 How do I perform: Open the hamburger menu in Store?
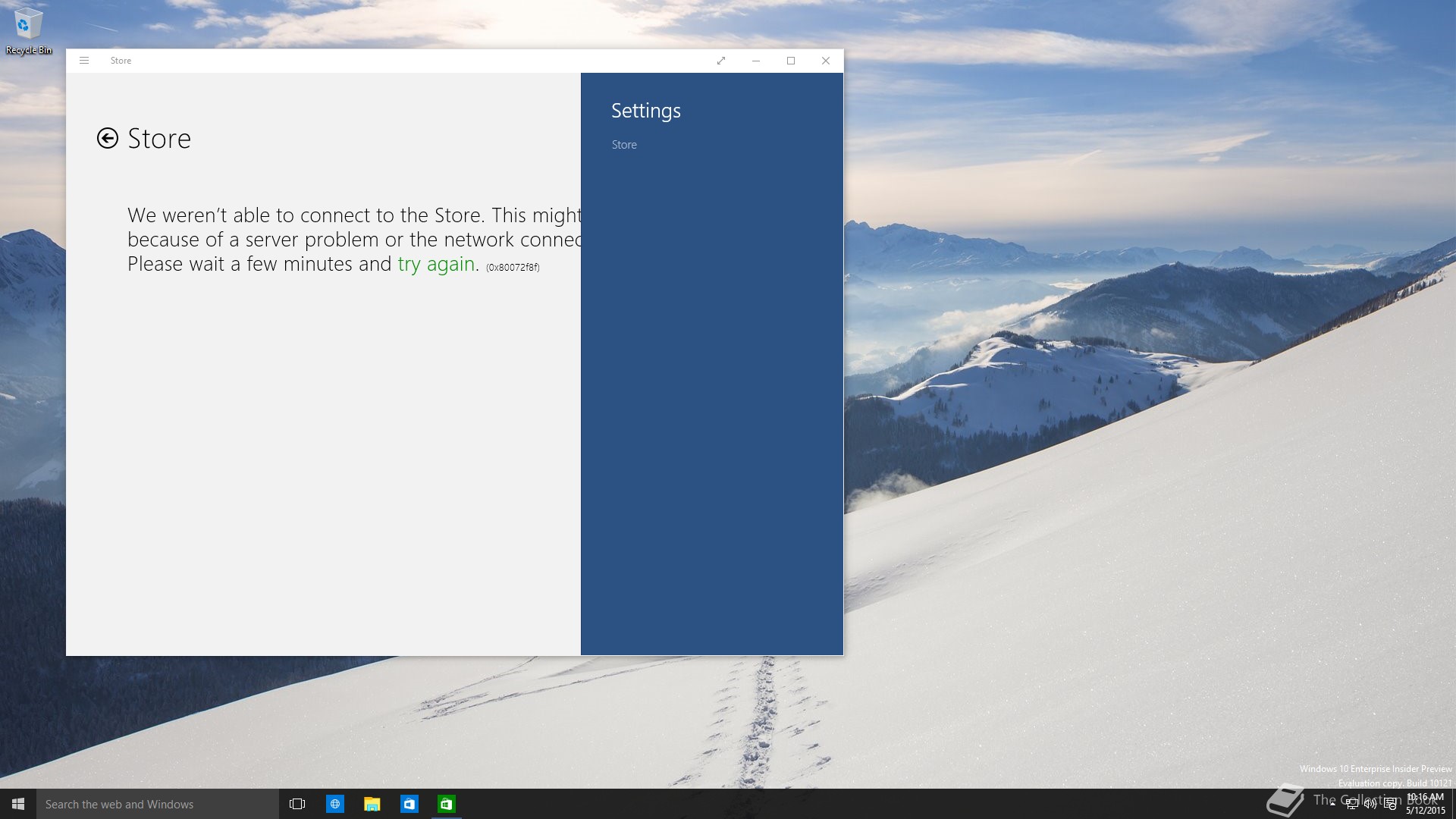84,61
